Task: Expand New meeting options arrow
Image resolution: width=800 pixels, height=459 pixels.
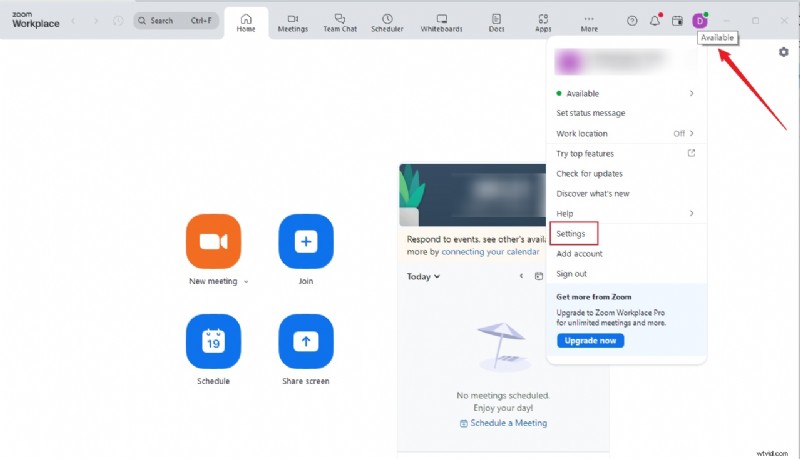Action: (246, 282)
